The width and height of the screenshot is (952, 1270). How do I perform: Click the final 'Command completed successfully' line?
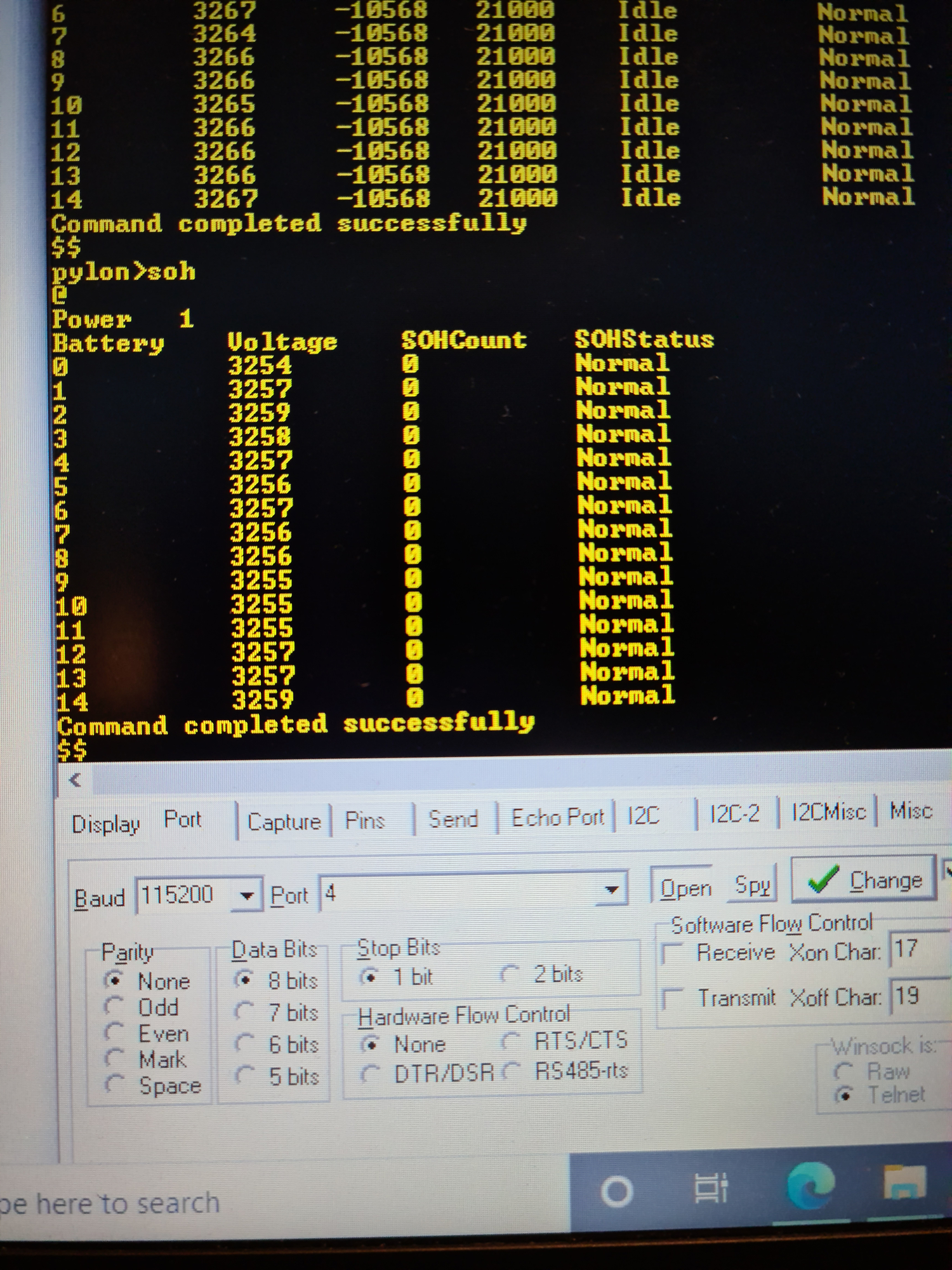pos(296,724)
